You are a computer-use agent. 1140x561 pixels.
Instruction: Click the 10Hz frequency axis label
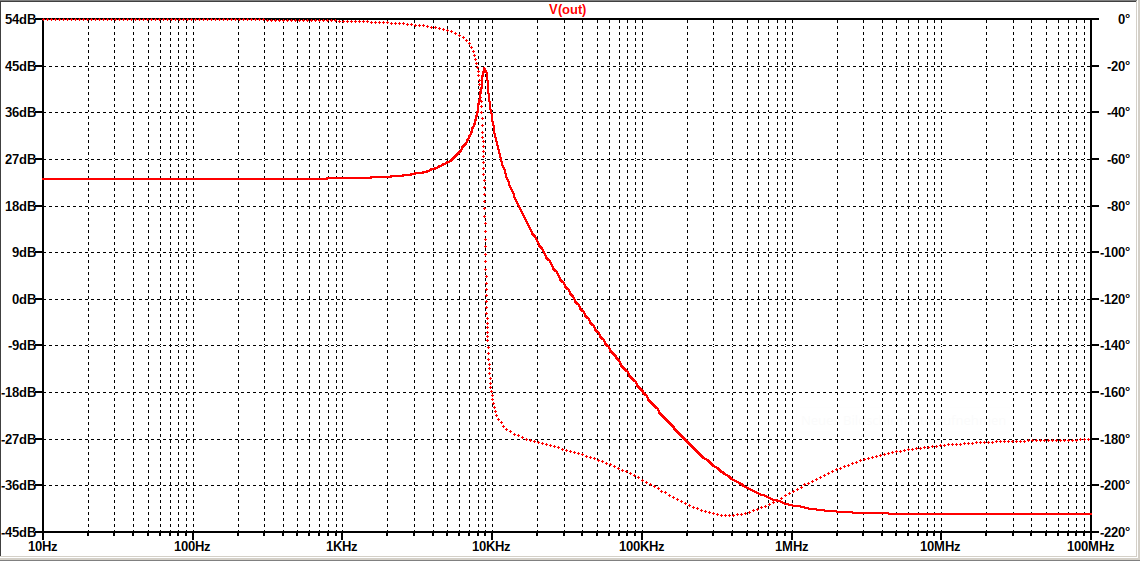[42, 546]
